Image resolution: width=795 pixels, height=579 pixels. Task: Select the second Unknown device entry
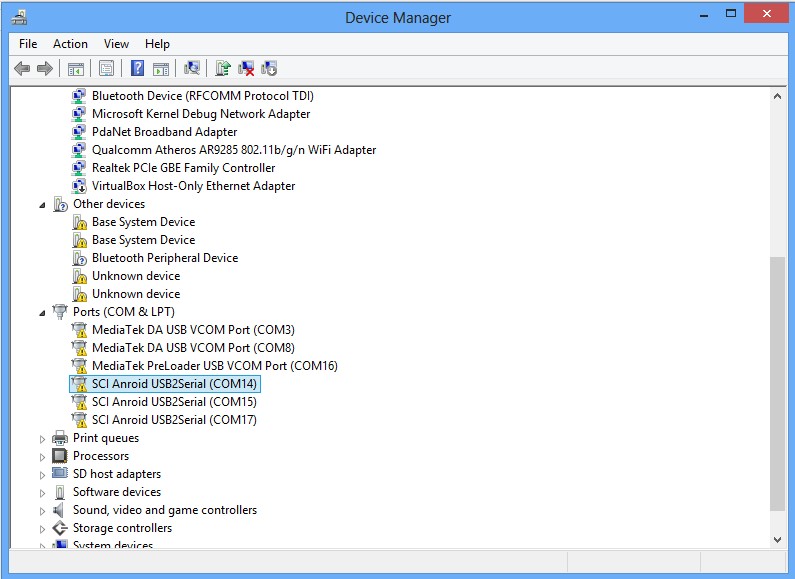136,294
